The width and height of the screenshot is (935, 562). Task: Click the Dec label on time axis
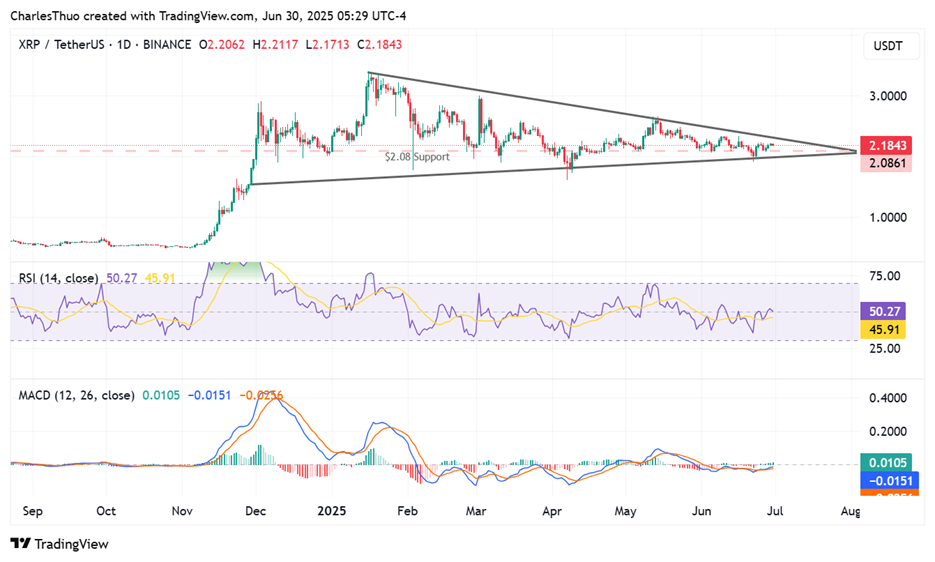click(255, 511)
